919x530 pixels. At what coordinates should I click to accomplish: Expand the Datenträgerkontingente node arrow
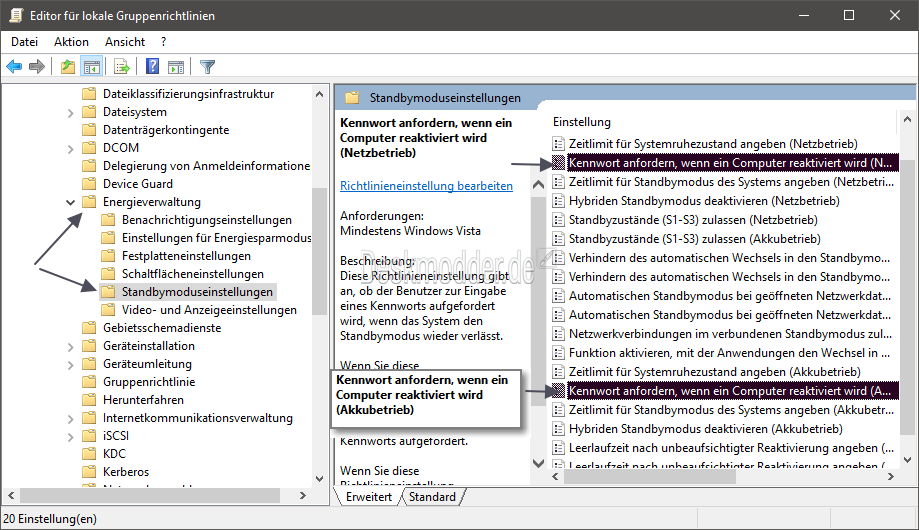pyautogui.click(x=71, y=130)
